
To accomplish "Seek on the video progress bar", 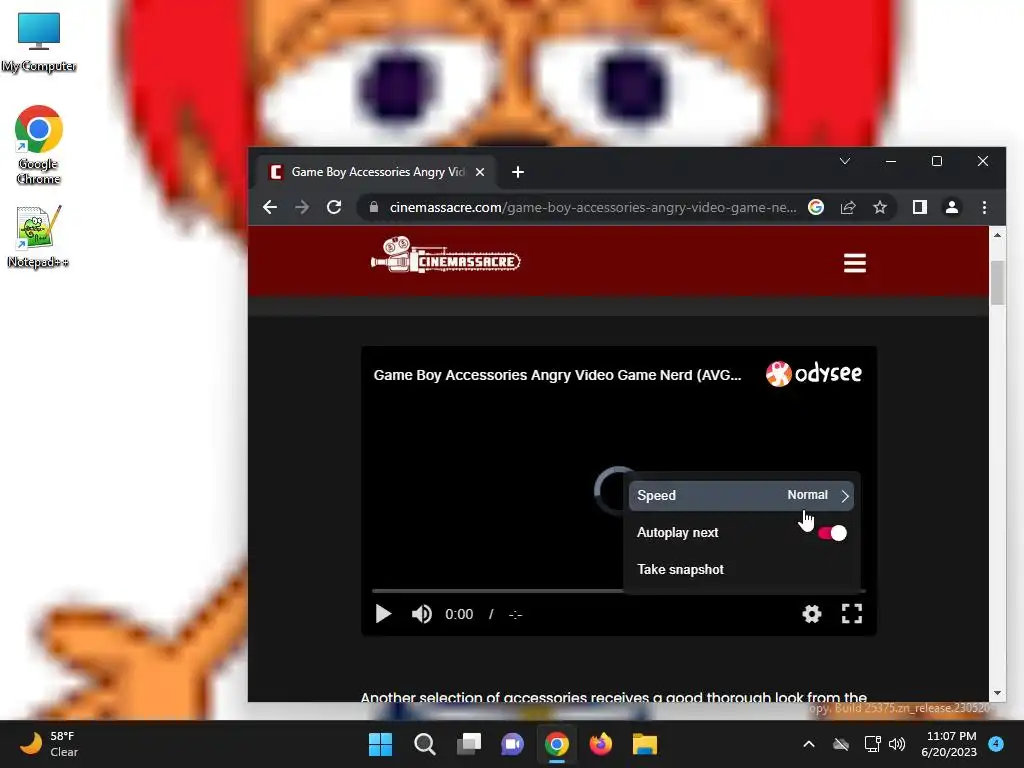I will pos(618,590).
